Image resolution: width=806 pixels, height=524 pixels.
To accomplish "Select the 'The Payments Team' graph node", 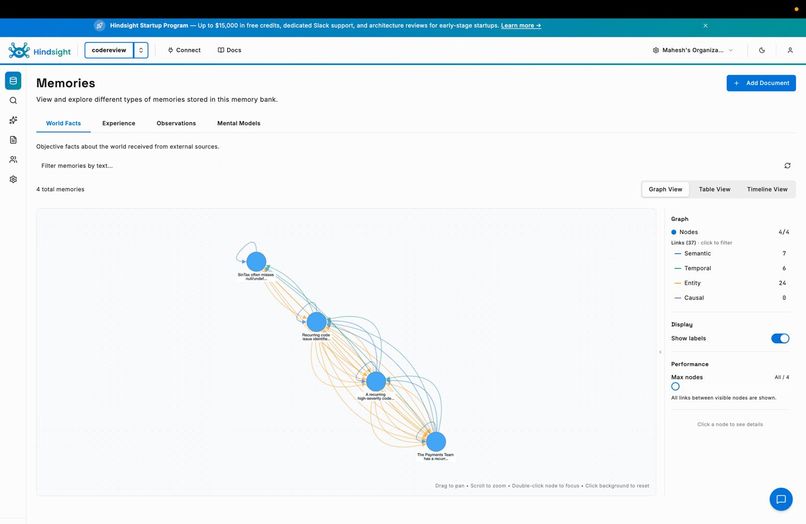I will (436, 442).
